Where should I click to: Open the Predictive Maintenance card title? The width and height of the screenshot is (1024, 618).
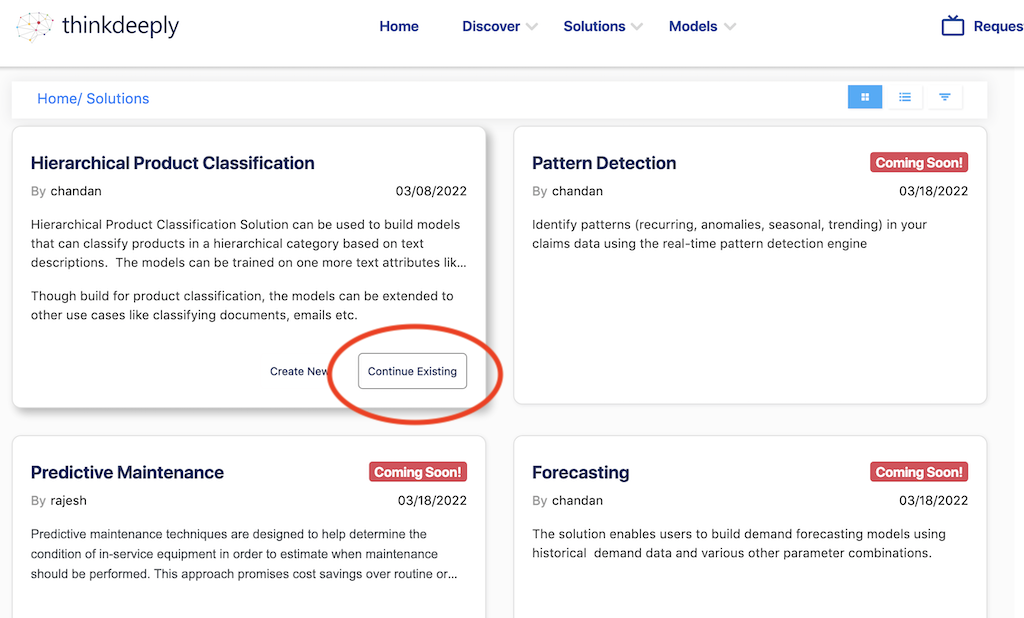(127, 472)
